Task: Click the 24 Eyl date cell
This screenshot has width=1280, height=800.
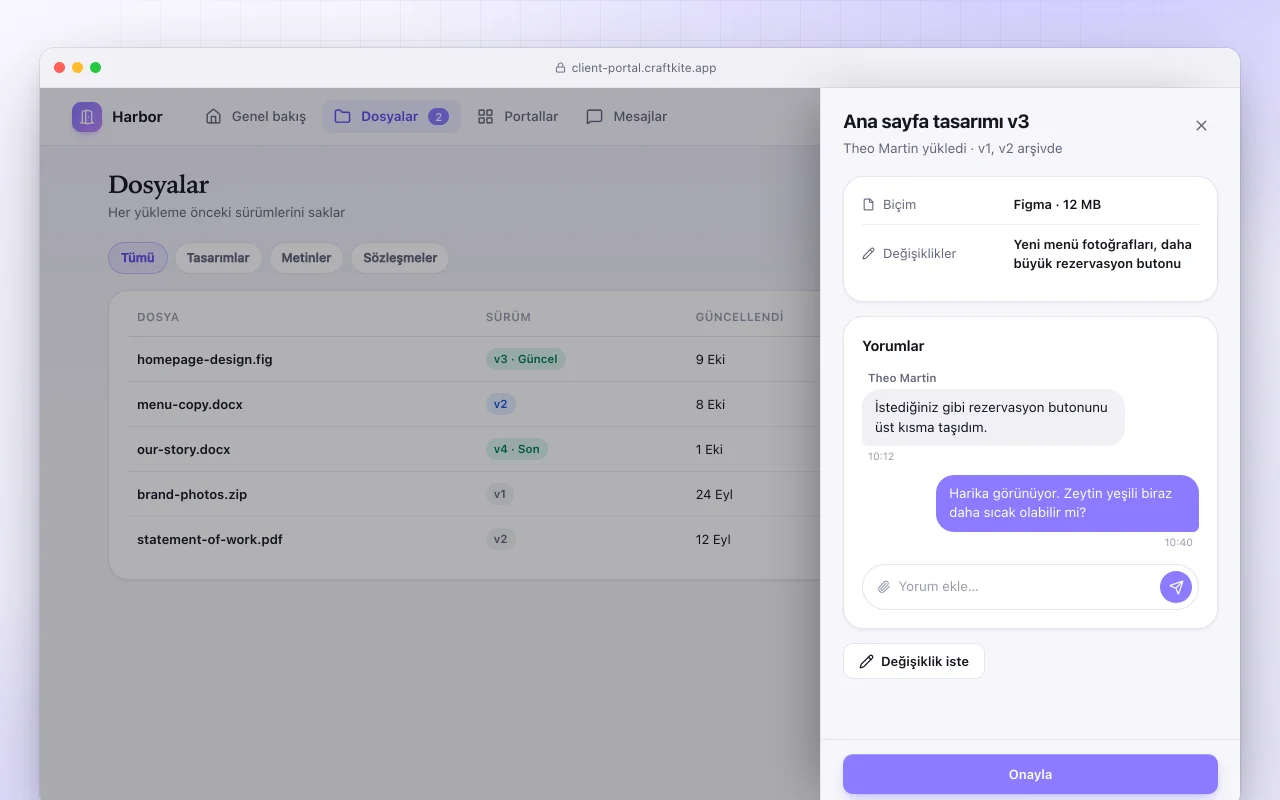Action: 714,494
